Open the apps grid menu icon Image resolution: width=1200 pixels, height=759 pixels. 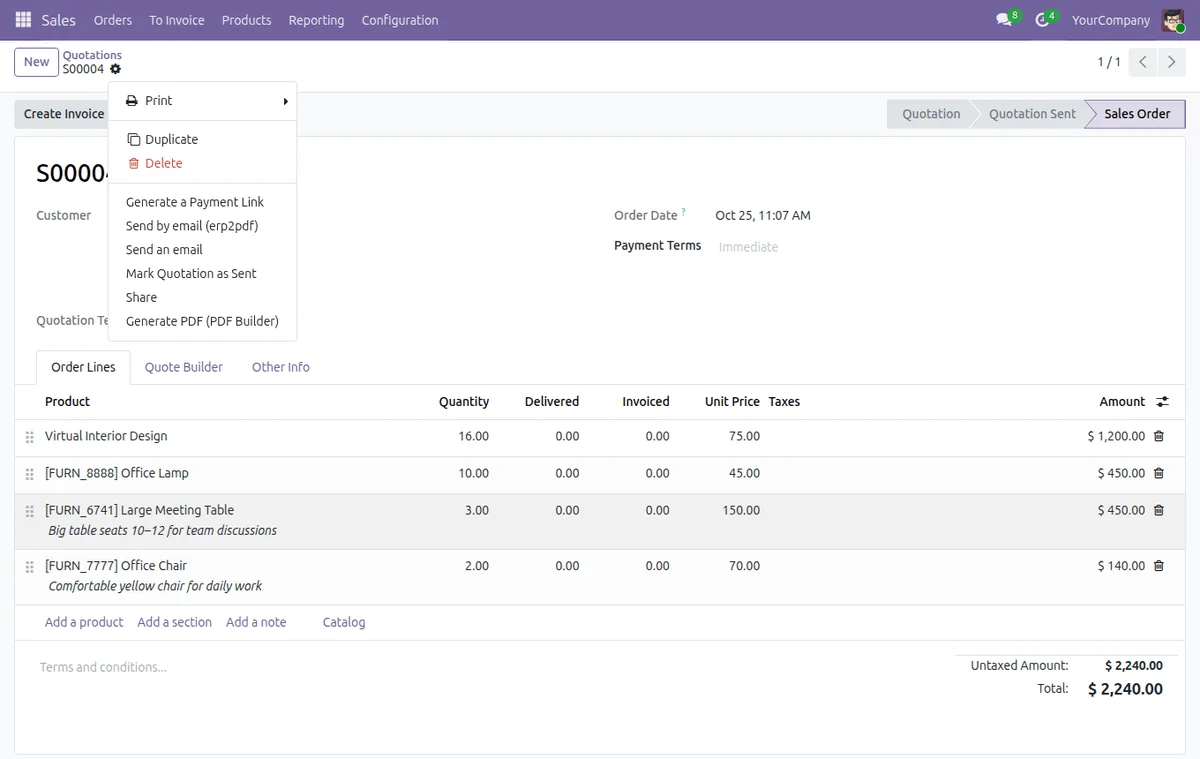[x=23, y=20]
